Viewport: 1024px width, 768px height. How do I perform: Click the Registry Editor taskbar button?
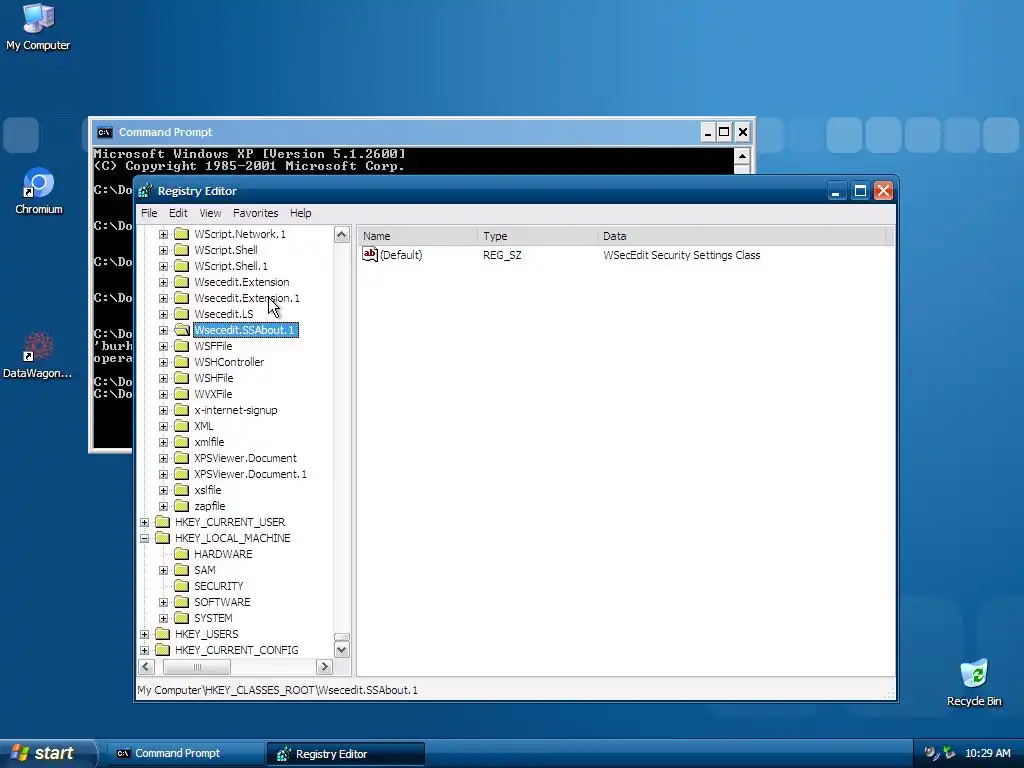tap(345, 754)
